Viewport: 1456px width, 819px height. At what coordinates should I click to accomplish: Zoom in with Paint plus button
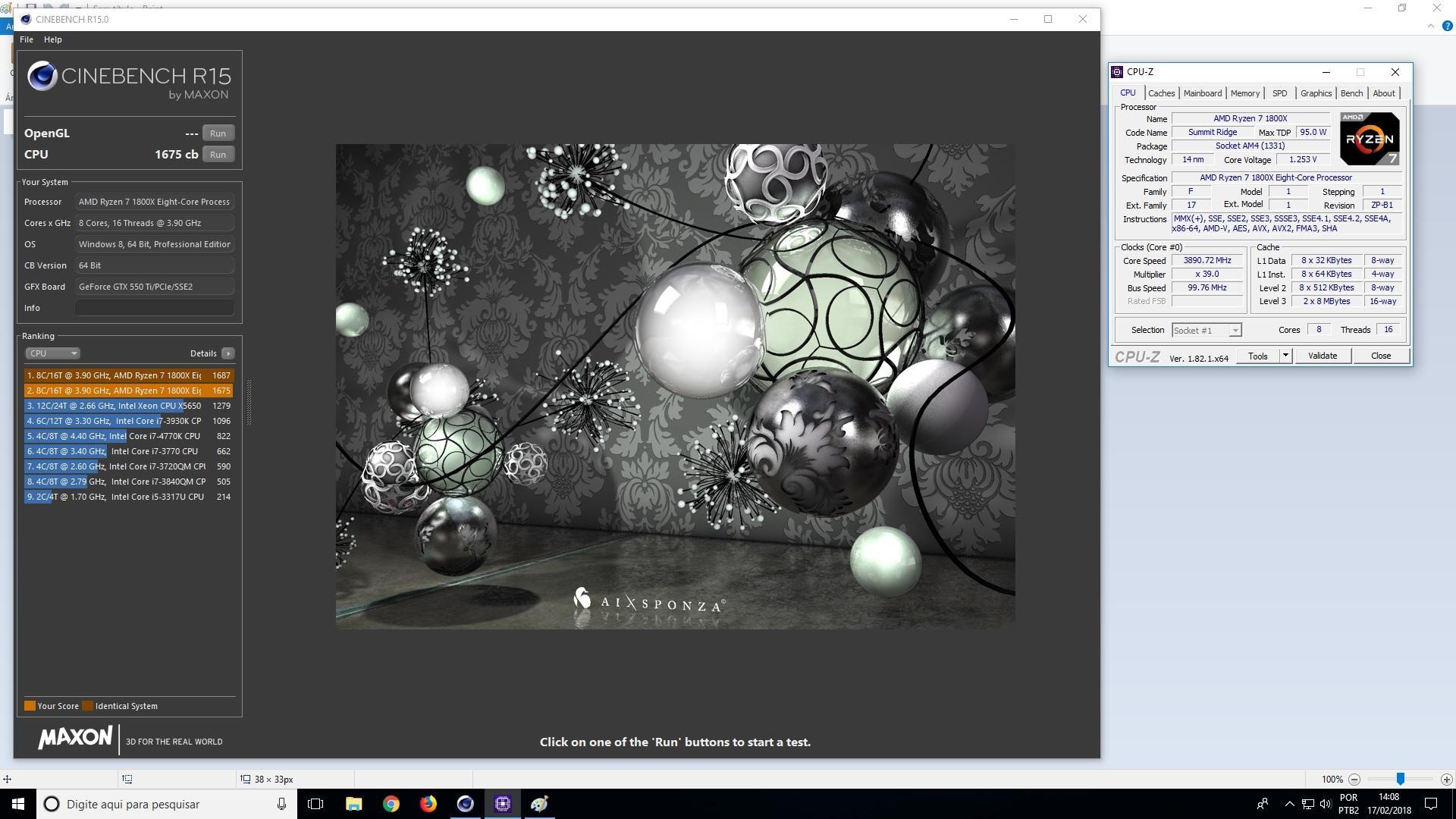(x=1446, y=780)
